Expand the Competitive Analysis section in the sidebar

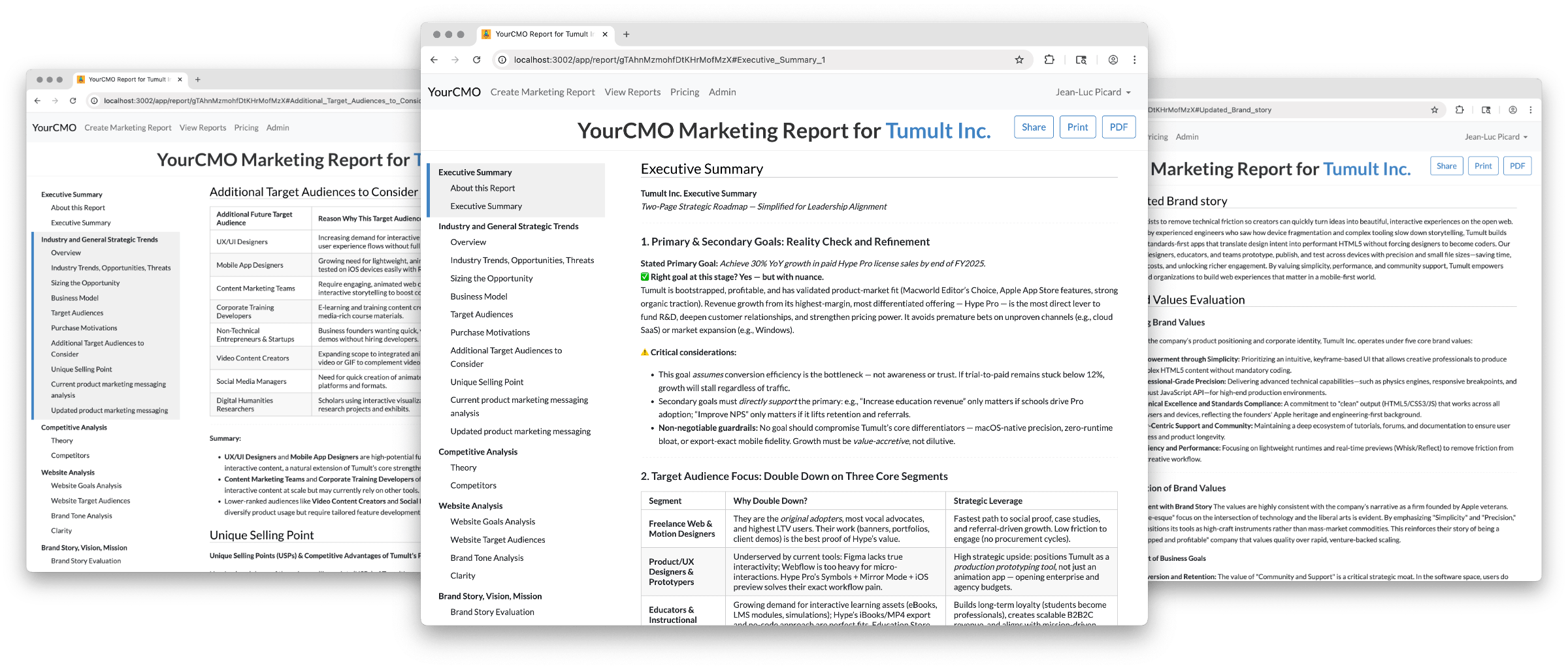[x=478, y=451]
